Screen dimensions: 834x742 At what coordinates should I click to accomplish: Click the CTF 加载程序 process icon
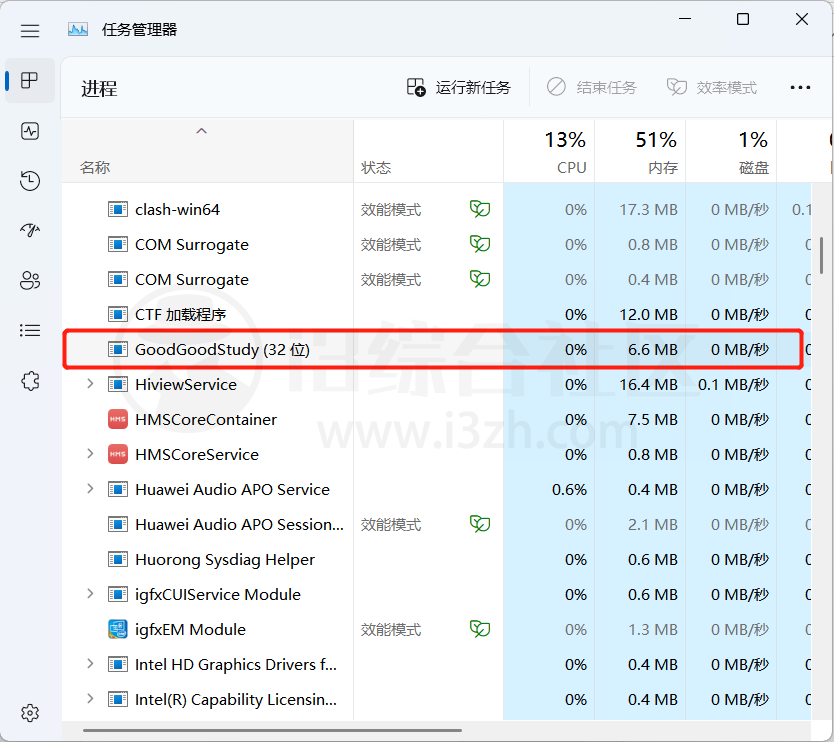coord(118,314)
